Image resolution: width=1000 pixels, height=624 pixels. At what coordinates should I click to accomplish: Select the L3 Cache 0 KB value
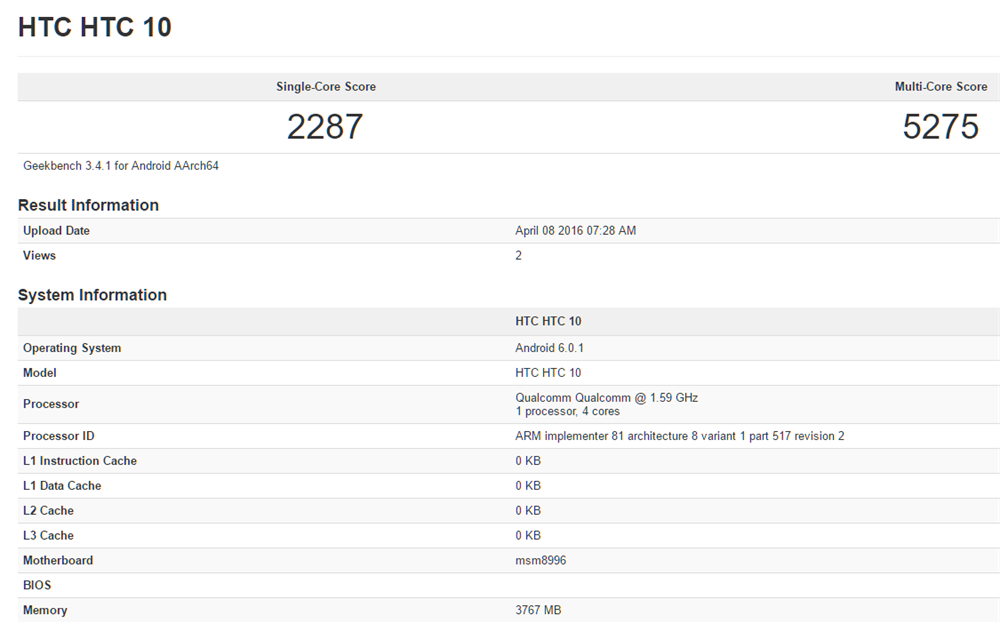click(x=528, y=536)
